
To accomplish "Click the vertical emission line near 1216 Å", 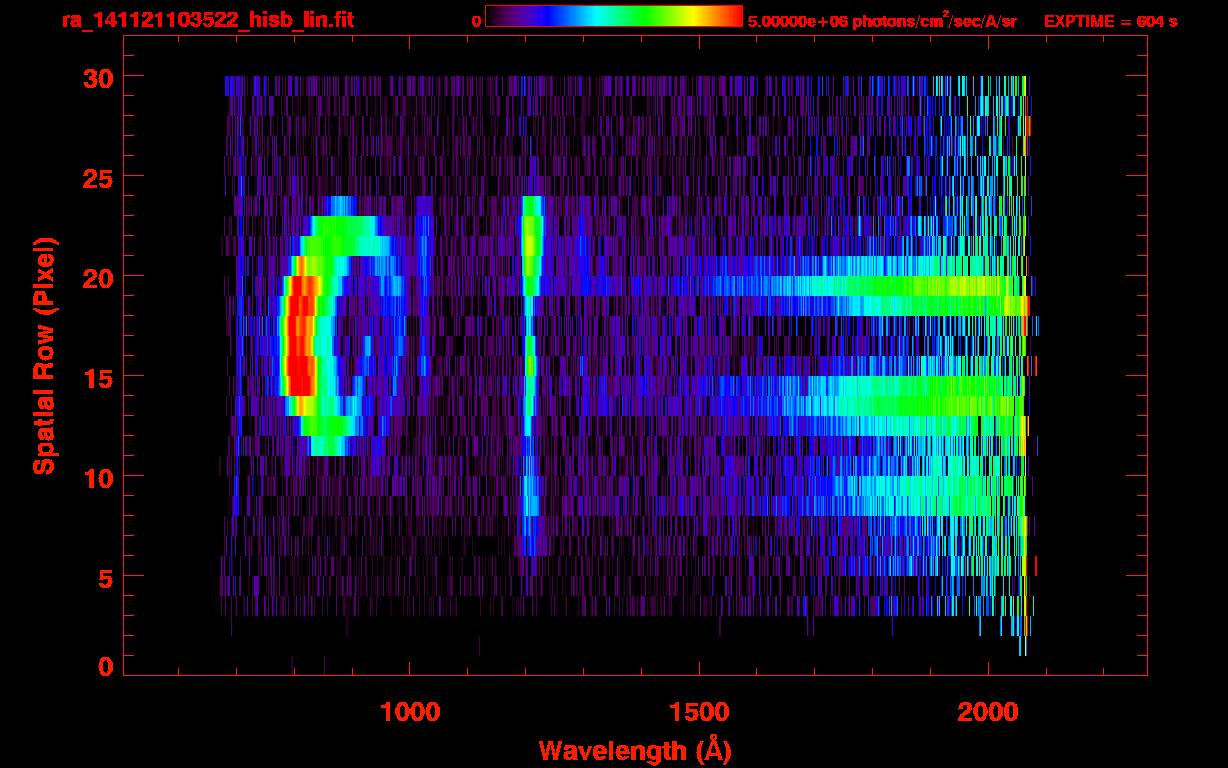I will pyautogui.click(x=530, y=375).
